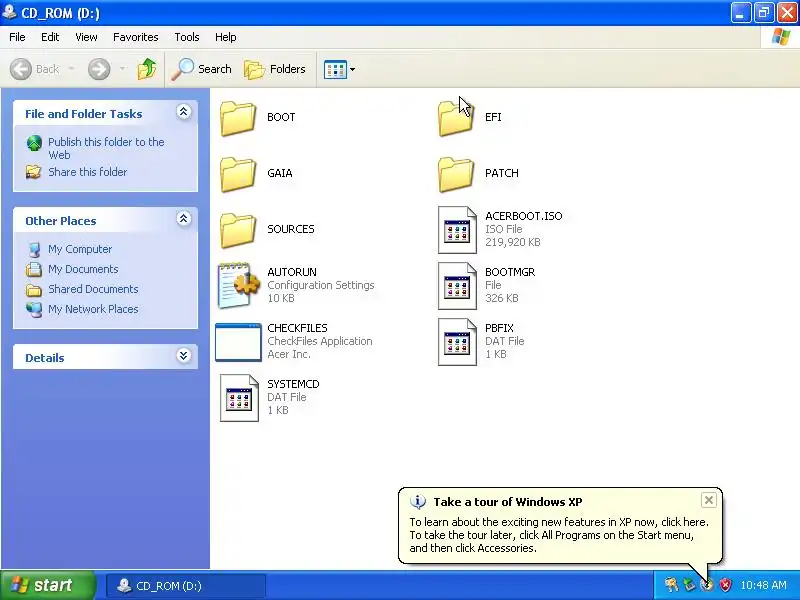The image size is (800, 600).
Task: Click the My Documents icon in sidebar
Action: 34,269
